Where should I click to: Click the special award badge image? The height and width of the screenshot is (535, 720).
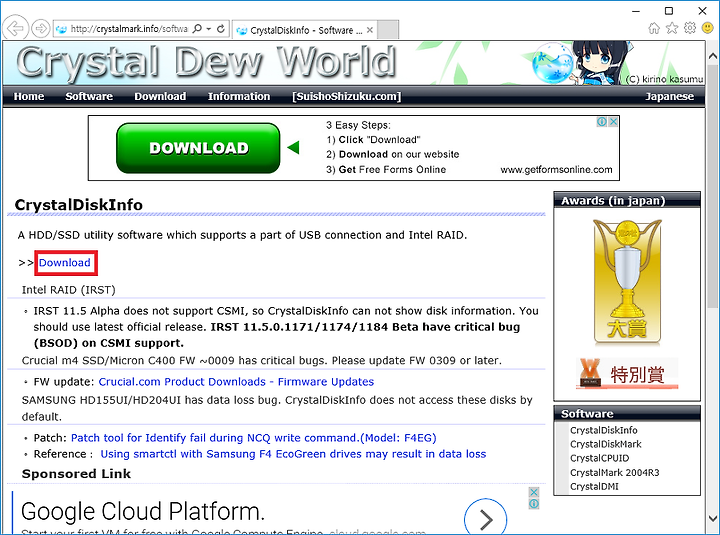[627, 373]
